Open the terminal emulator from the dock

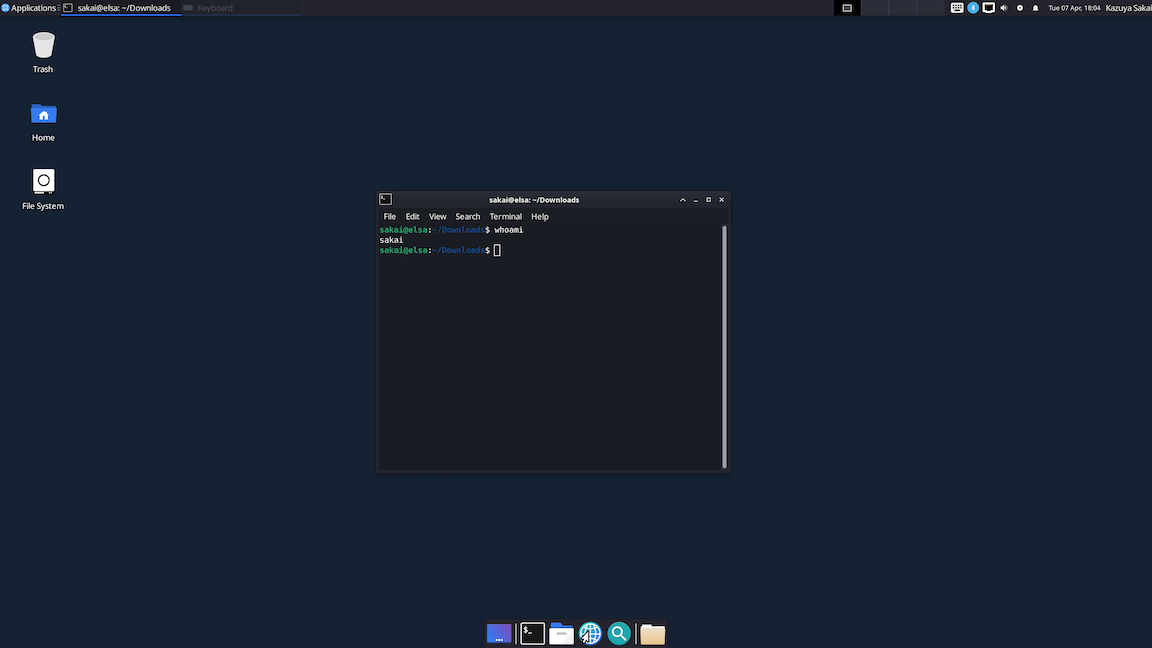pyautogui.click(x=532, y=633)
